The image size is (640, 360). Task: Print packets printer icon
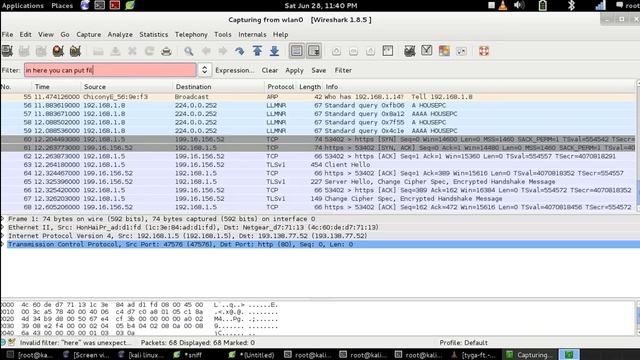coord(166,51)
